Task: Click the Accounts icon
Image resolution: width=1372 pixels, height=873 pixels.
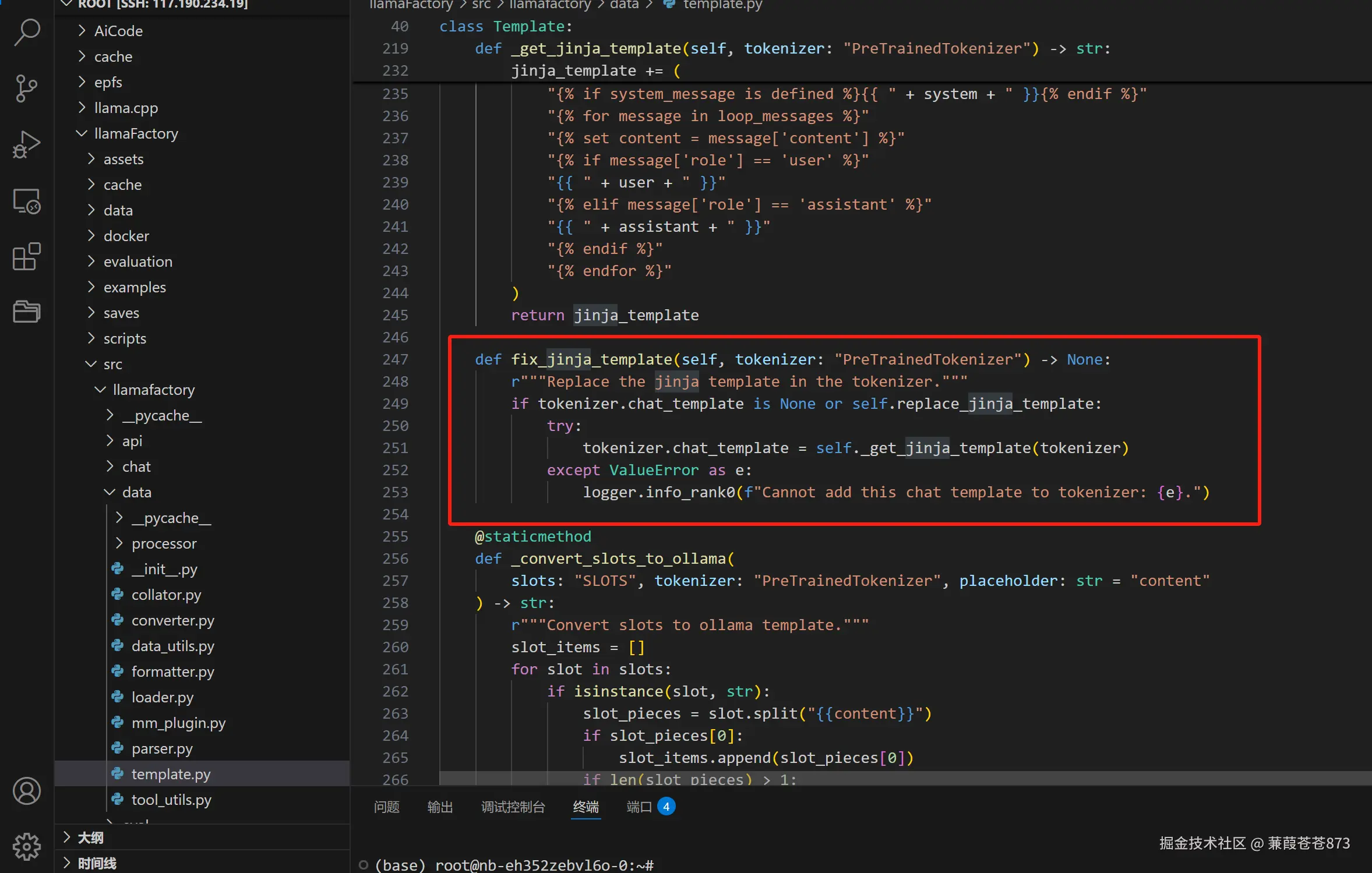Action: (x=27, y=790)
